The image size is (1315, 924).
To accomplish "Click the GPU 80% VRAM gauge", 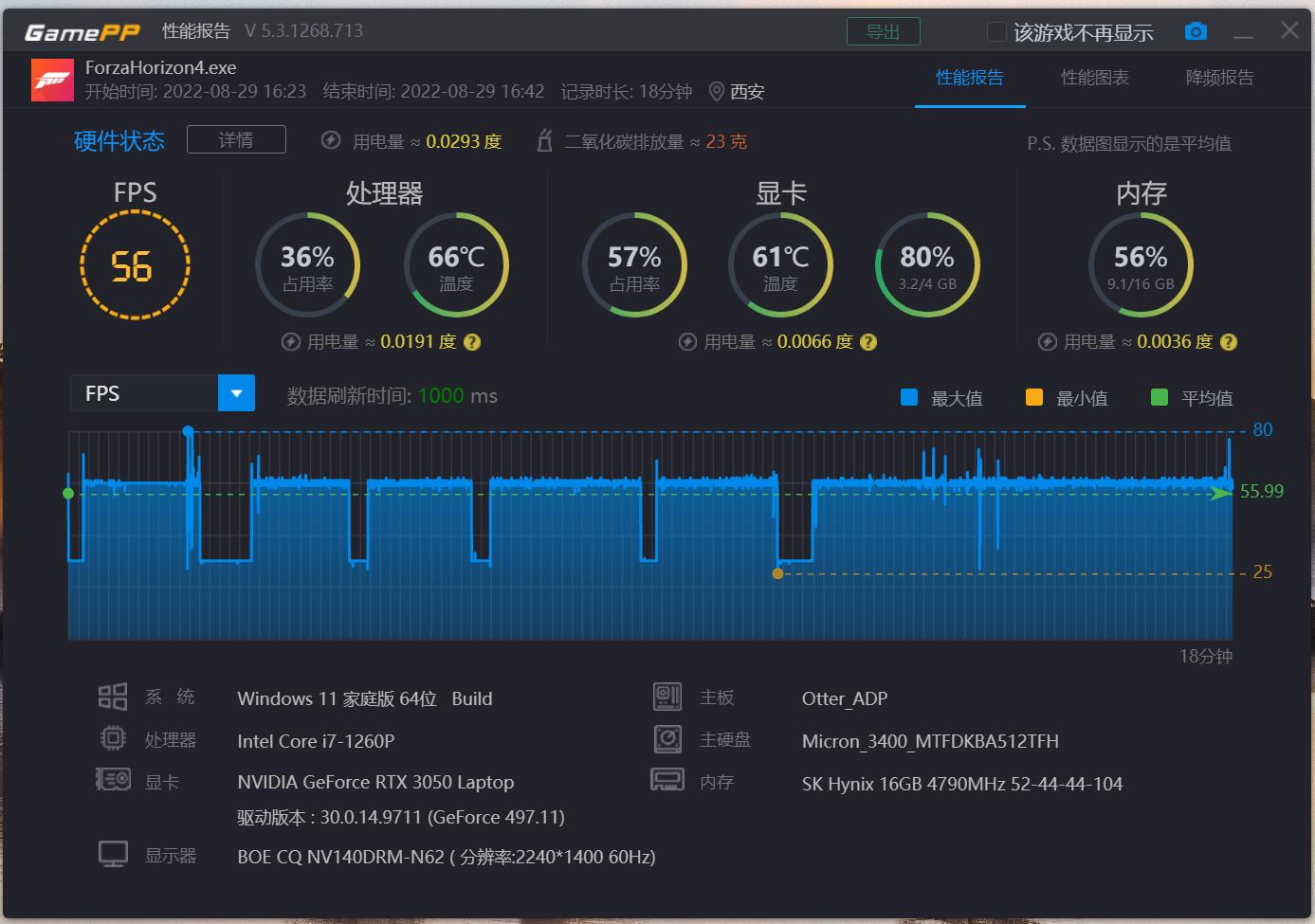I will pyautogui.click(x=927, y=265).
